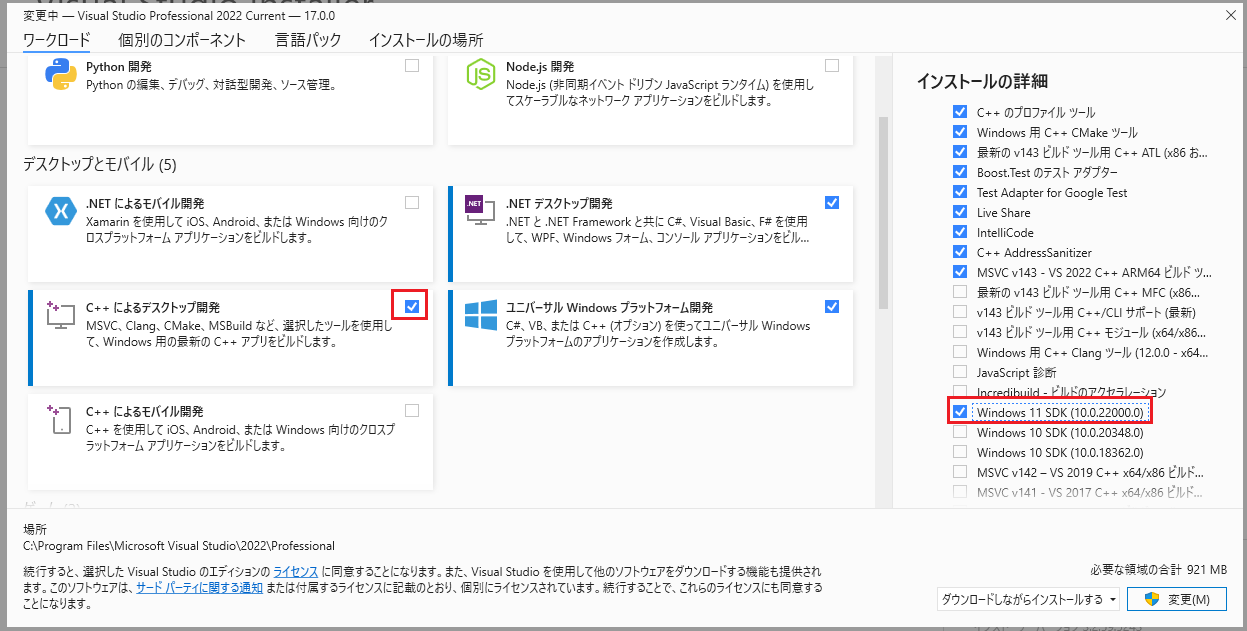This screenshot has height=631, width=1247.
Task: Switch to the ワークロード tab
Action: pos(57,40)
